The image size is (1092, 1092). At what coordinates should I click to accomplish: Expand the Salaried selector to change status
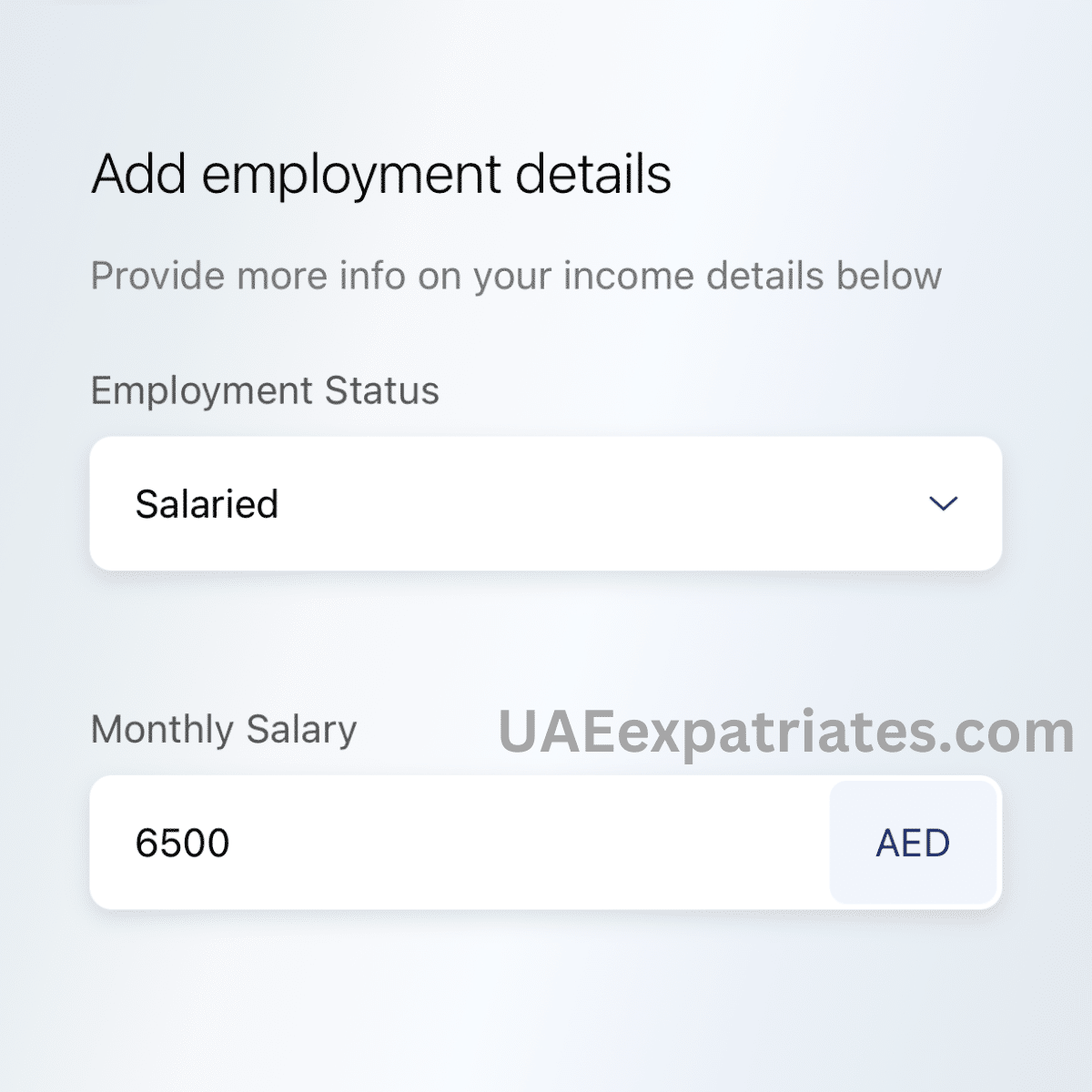(546, 504)
